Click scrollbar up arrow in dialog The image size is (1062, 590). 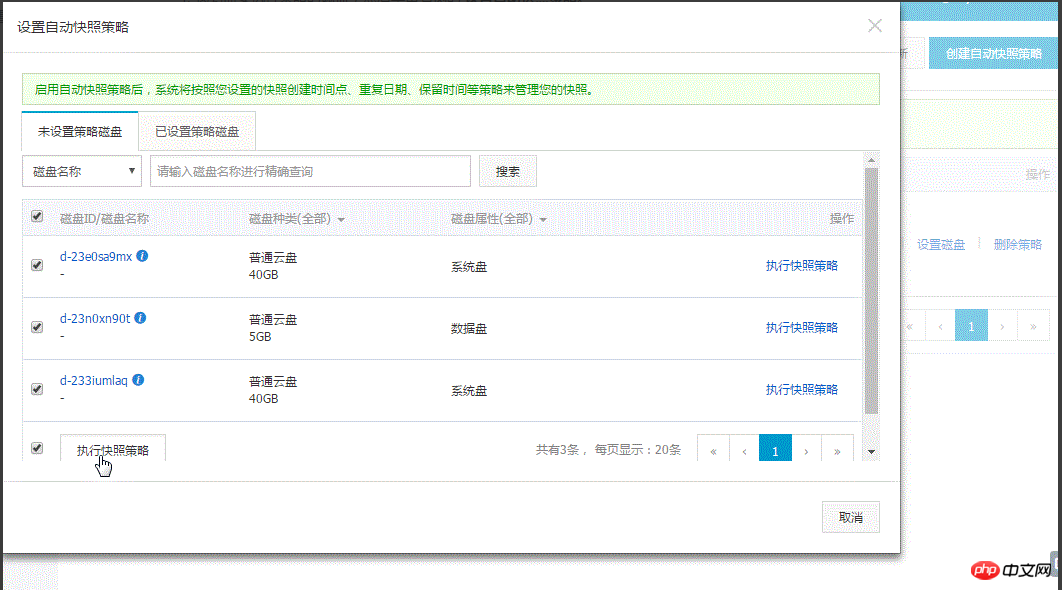click(x=872, y=161)
